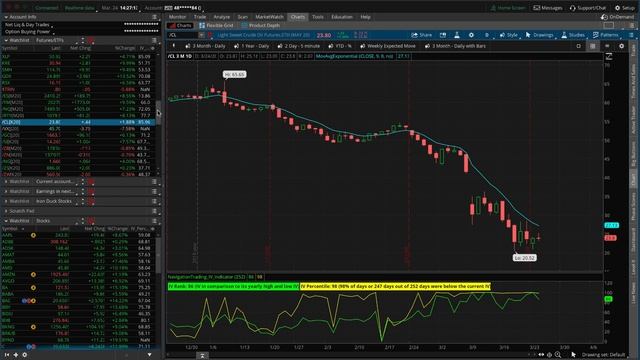Open the Share menu in chart toolbar

click(x=421, y=35)
